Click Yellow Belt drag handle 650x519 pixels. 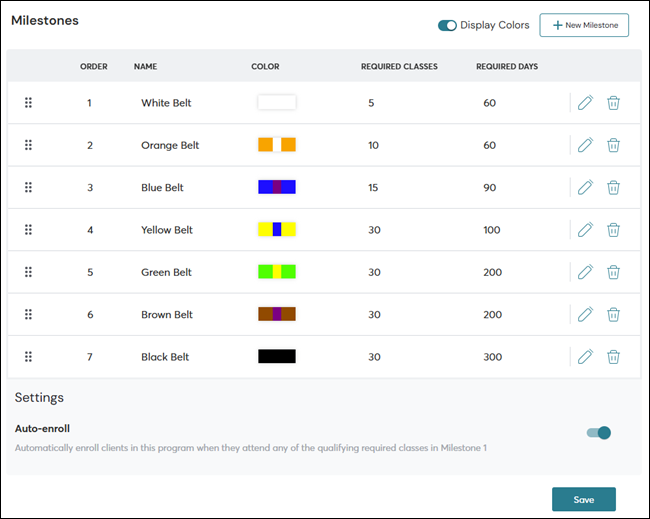pos(28,230)
